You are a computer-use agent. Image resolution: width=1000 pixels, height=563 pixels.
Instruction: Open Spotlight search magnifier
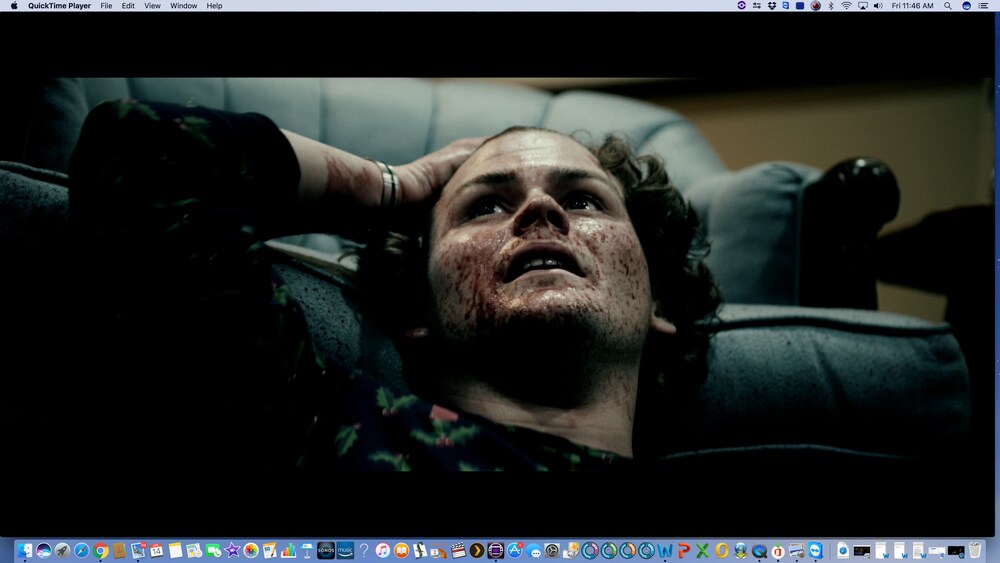tap(948, 6)
